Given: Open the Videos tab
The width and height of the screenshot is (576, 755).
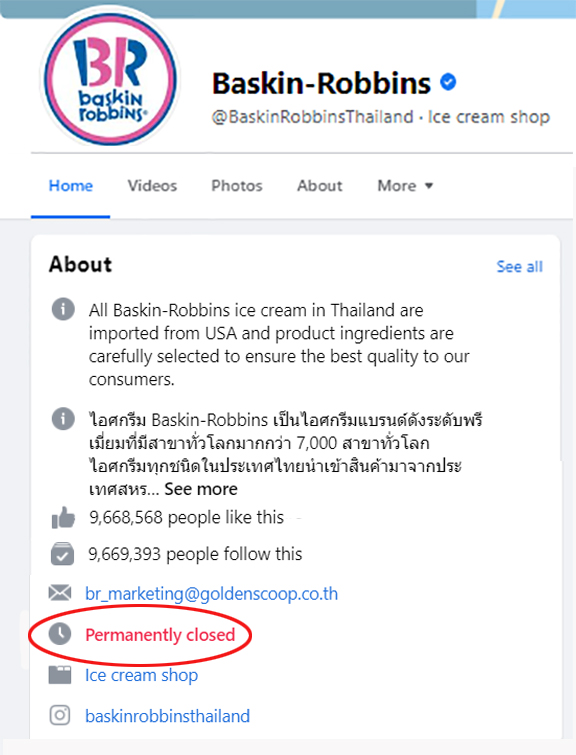Looking at the screenshot, I should (152, 186).
